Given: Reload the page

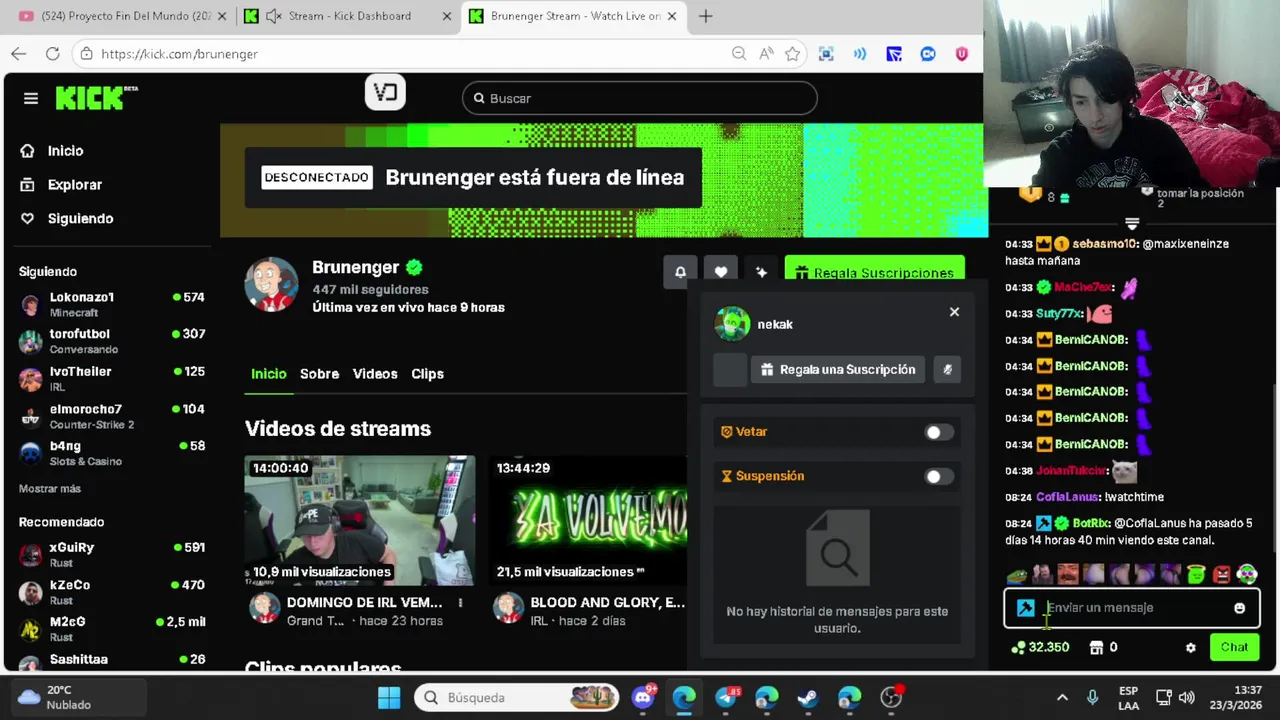Looking at the screenshot, I should (x=52, y=54).
